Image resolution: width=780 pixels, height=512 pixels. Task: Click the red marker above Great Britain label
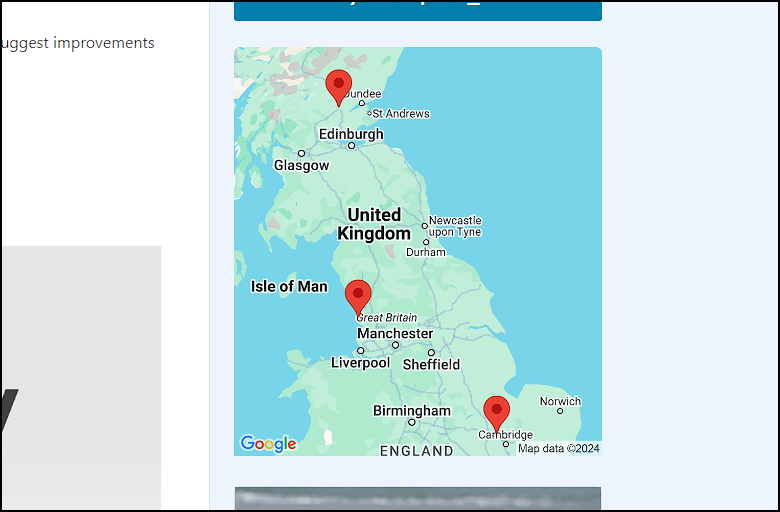coord(358,295)
